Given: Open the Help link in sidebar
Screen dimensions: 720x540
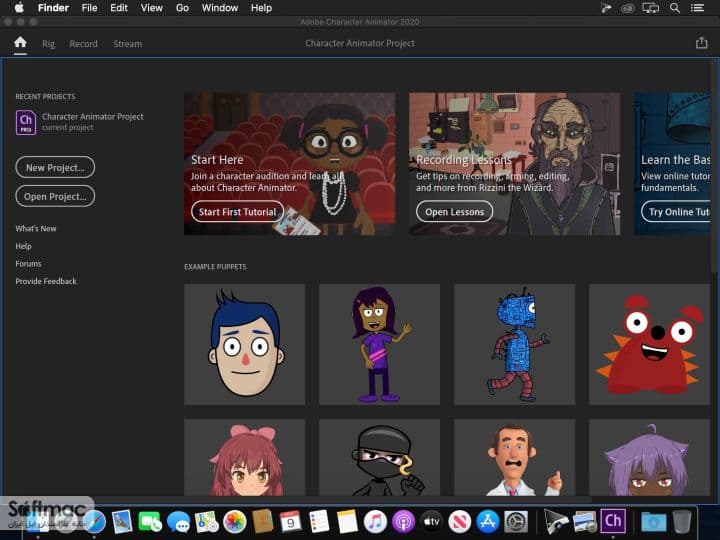Looking at the screenshot, I should point(23,246).
